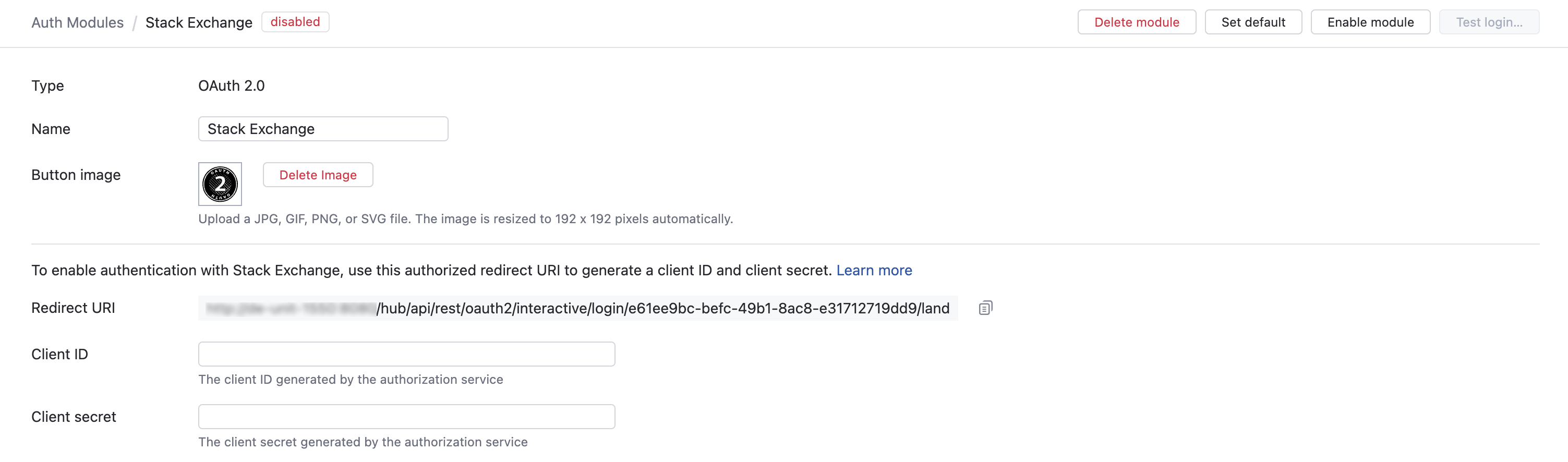
Task: Set Stack Exchange as default auth module
Action: click(x=1253, y=22)
